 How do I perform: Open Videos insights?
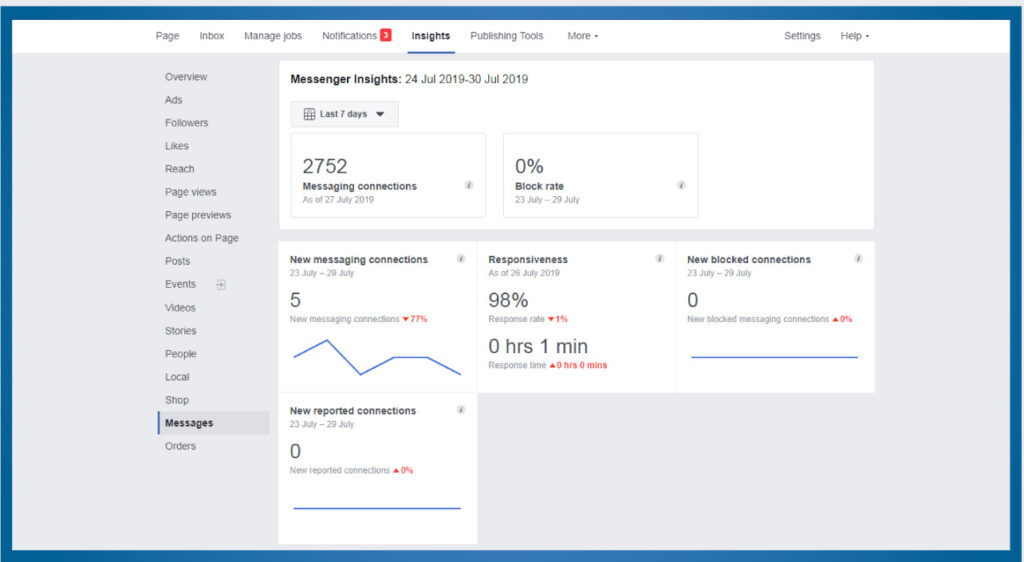click(x=180, y=307)
